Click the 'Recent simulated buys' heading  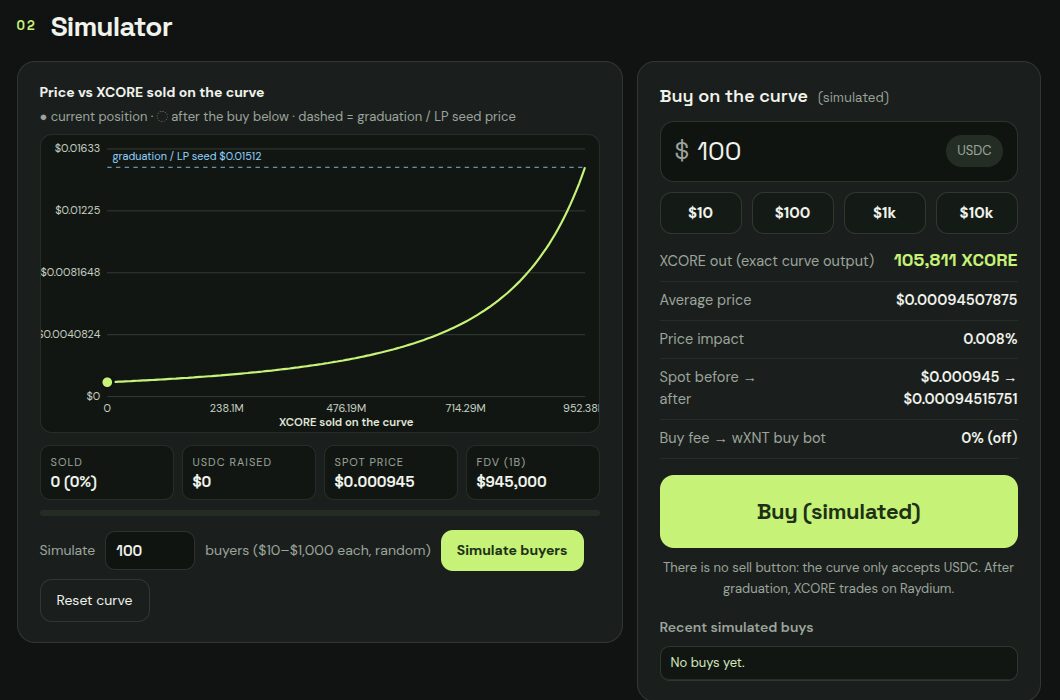[x=736, y=628]
